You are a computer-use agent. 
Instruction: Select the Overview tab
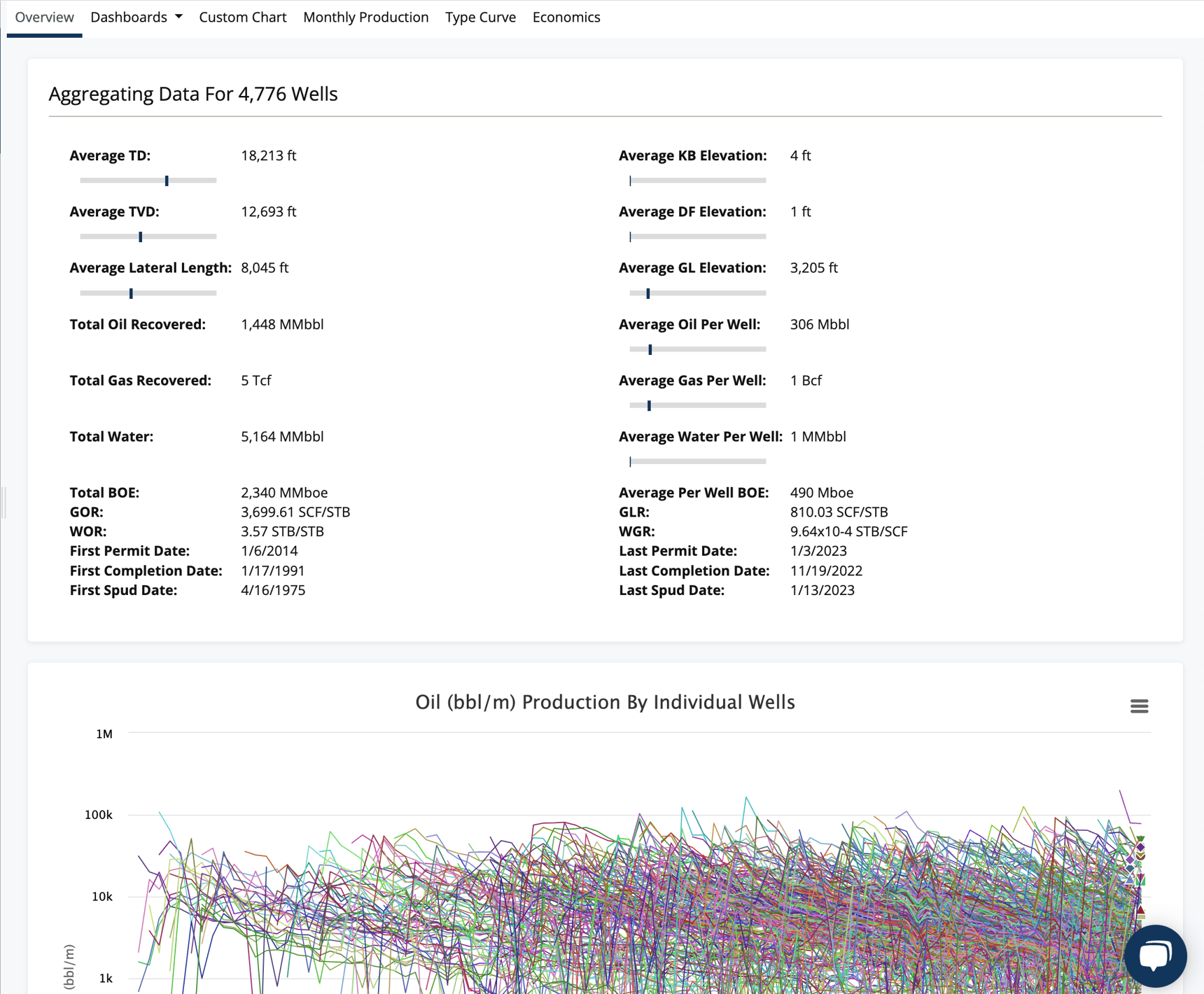click(43, 17)
